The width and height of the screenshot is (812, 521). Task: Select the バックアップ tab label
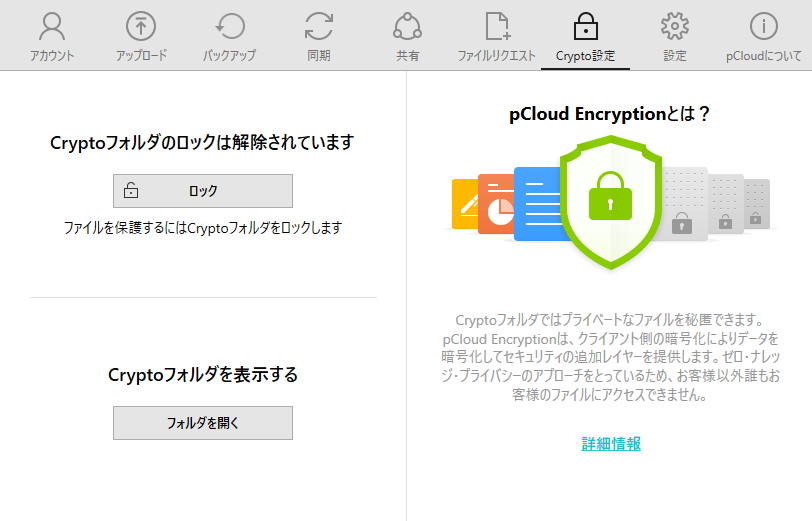tap(230, 56)
